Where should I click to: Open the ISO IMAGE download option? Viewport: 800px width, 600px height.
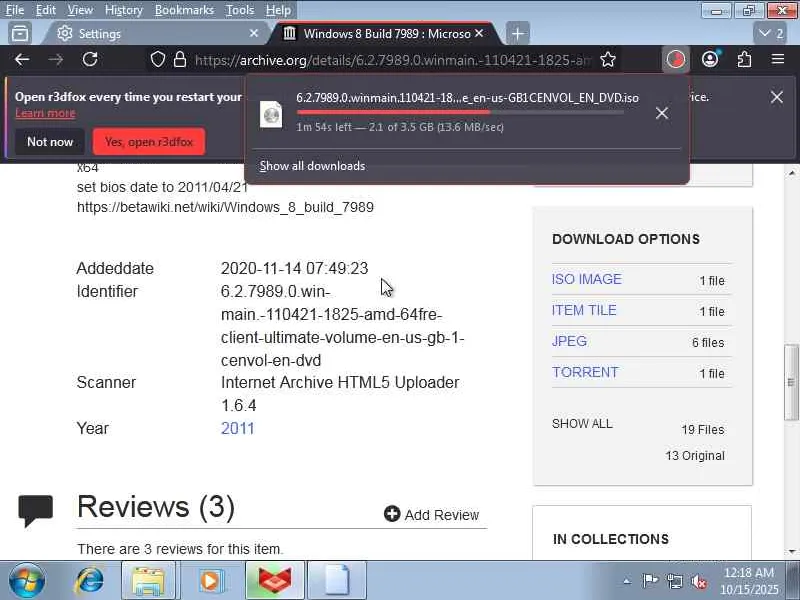click(586, 279)
